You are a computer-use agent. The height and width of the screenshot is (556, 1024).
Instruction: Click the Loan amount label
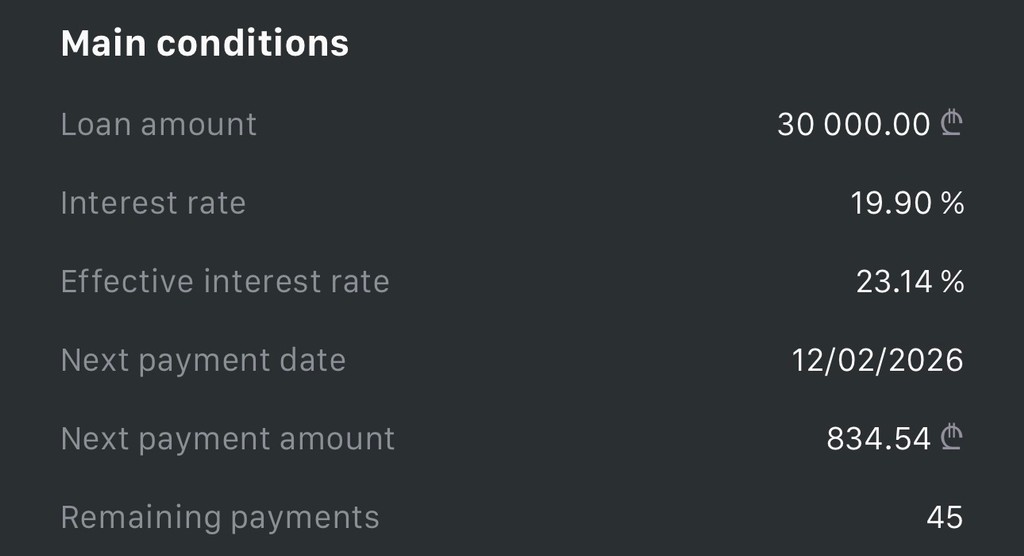pyautogui.click(x=158, y=124)
